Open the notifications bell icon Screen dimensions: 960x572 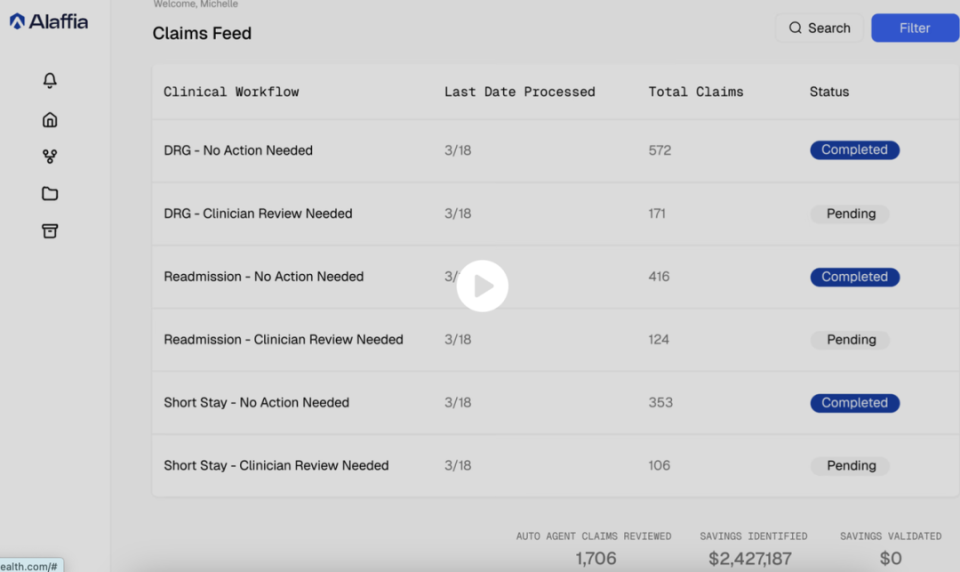(50, 80)
